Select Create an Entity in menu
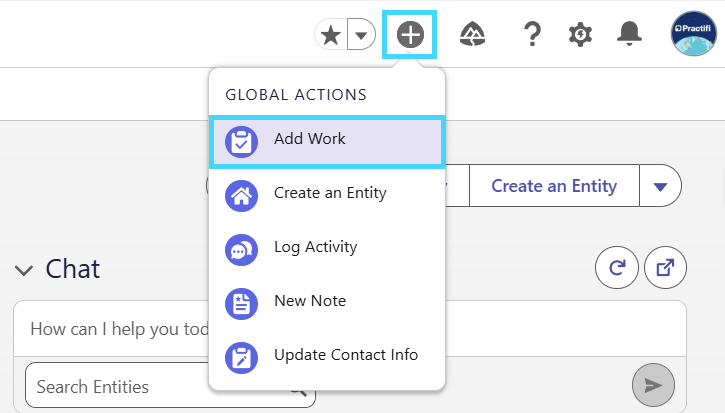The image size is (725, 413). coord(327,196)
